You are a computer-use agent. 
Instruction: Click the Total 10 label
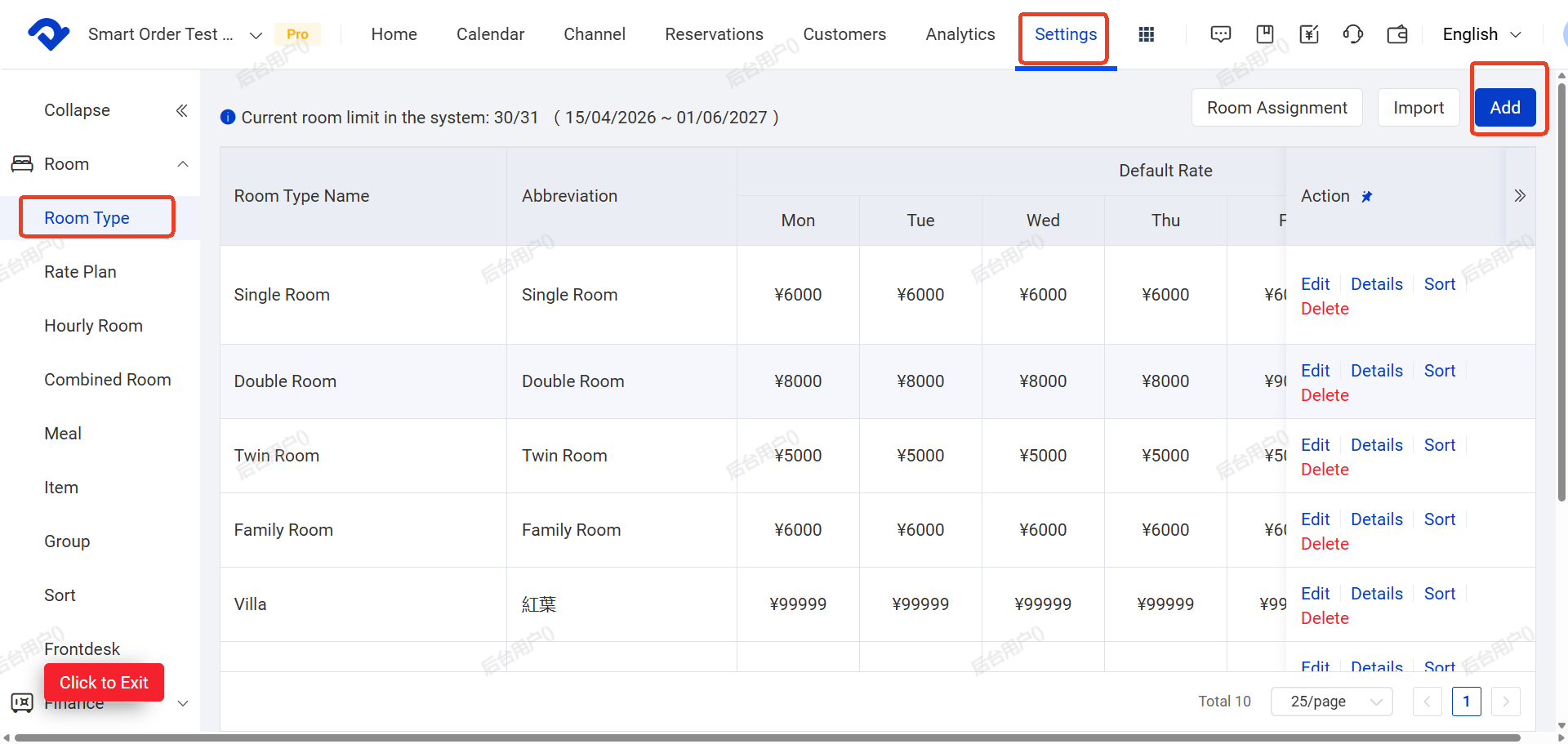pyautogui.click(x=1224, y=702)
